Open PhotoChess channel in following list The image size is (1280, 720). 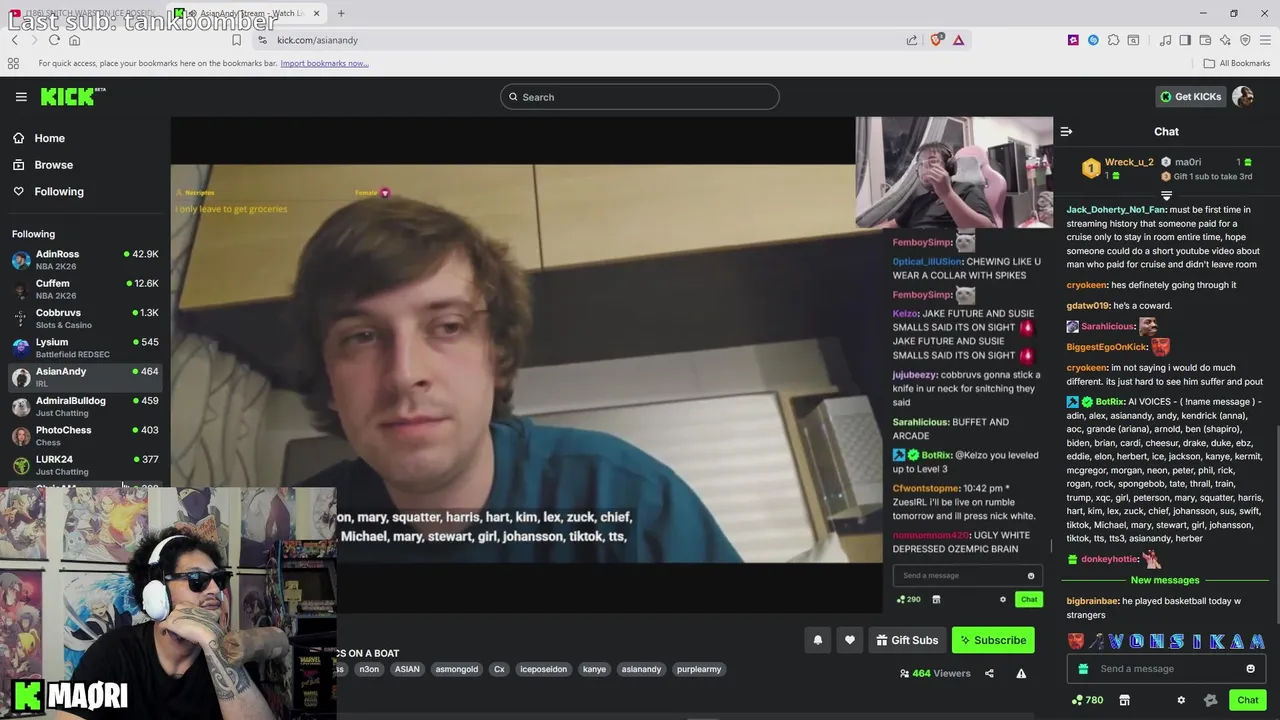(x=85, y=435)
